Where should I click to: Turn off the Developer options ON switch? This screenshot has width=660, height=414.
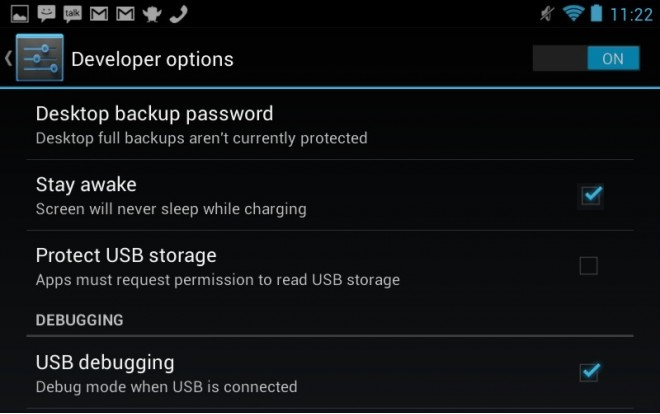coord(586,58)
